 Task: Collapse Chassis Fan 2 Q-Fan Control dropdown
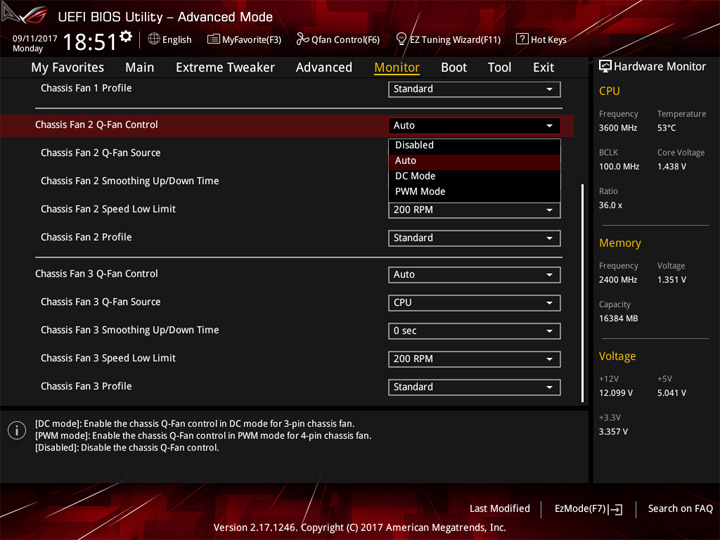coord(474,125)
